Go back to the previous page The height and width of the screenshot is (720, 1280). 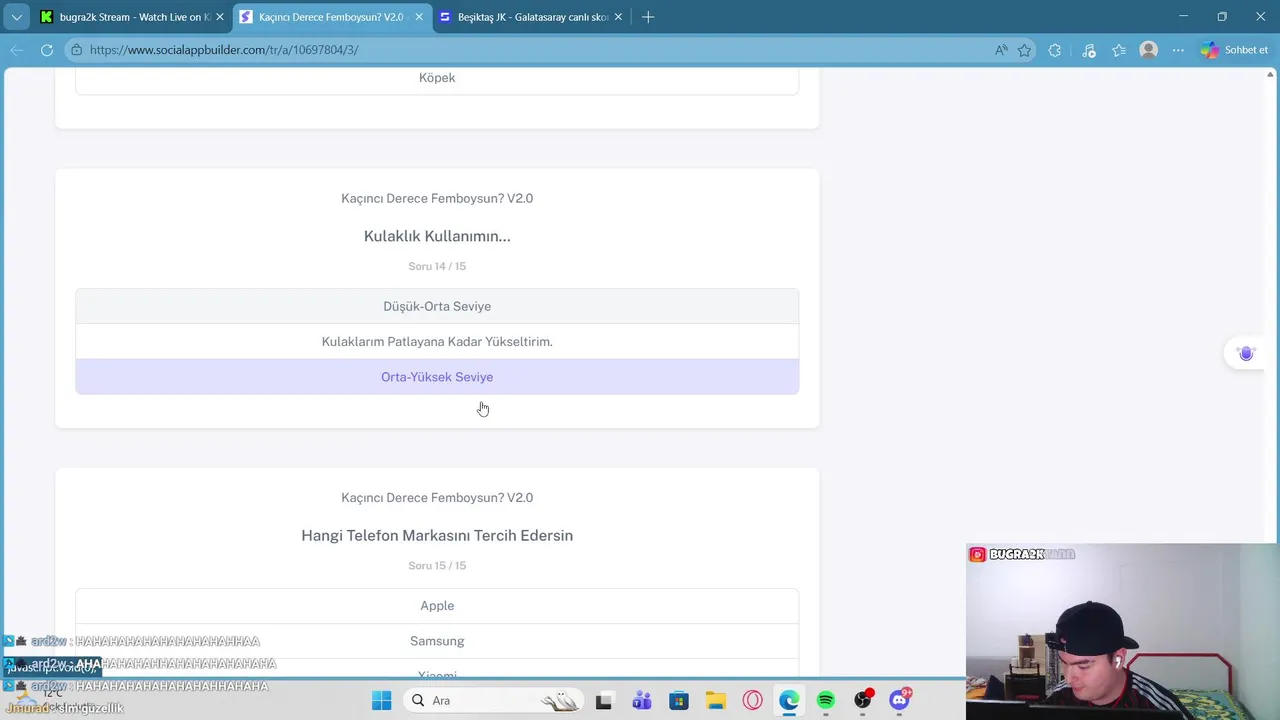[x=17, y=50]
